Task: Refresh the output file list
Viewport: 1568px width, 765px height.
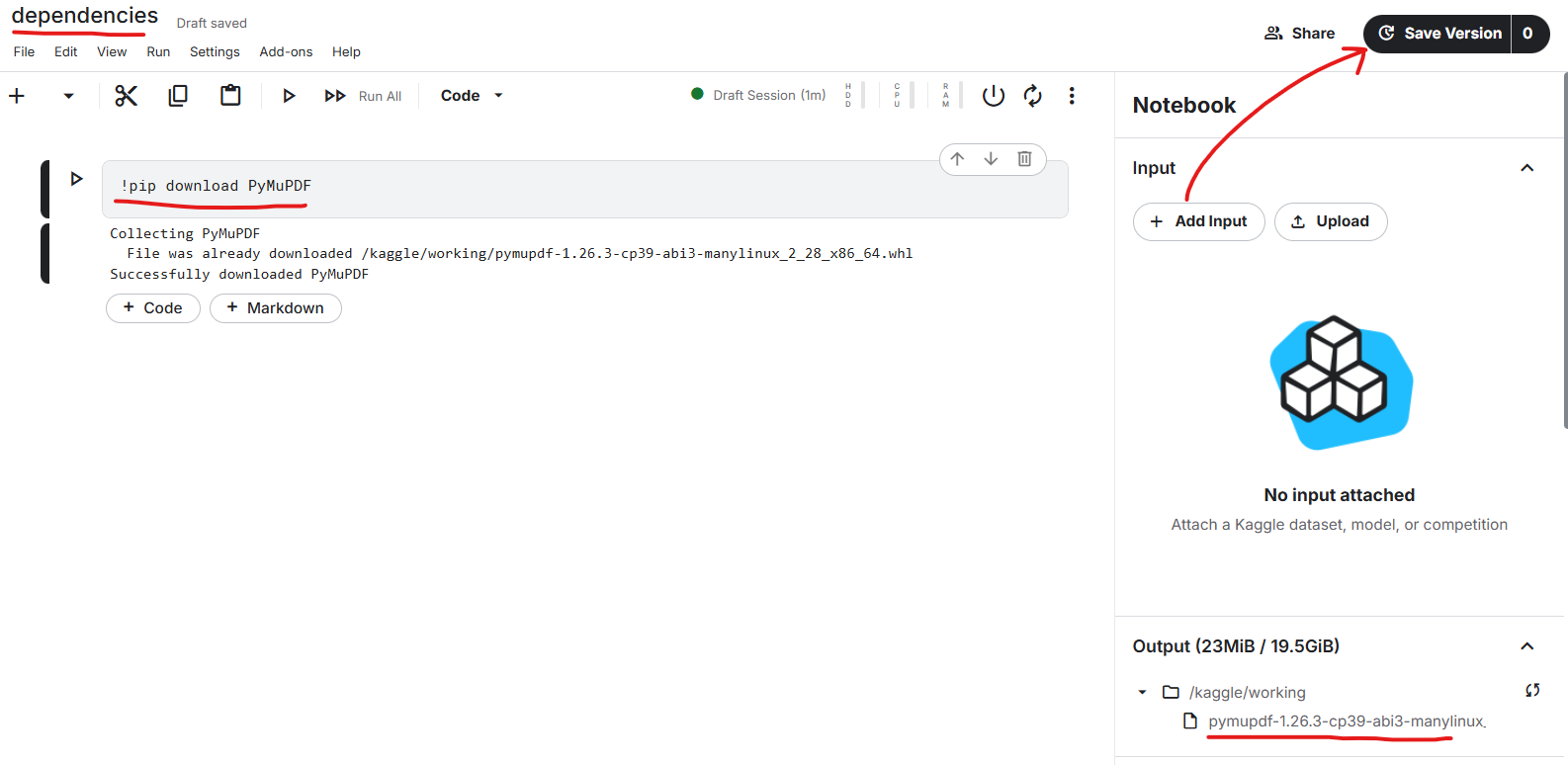Action: tap(1531, 691)
